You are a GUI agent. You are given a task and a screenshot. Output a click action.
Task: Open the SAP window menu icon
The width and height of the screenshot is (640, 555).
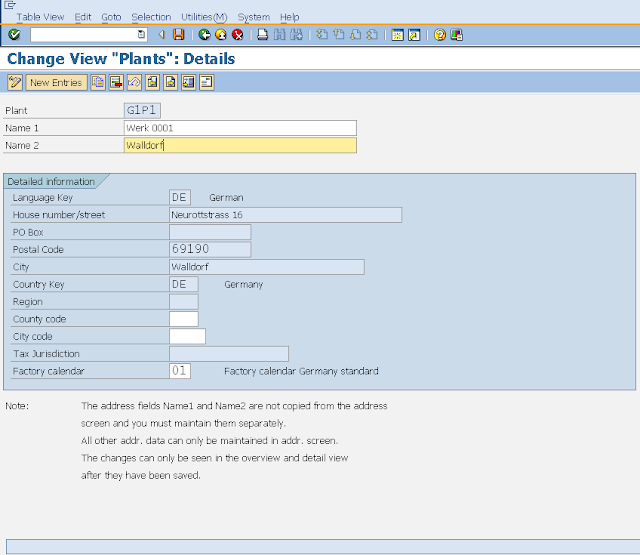click(10, 5)
